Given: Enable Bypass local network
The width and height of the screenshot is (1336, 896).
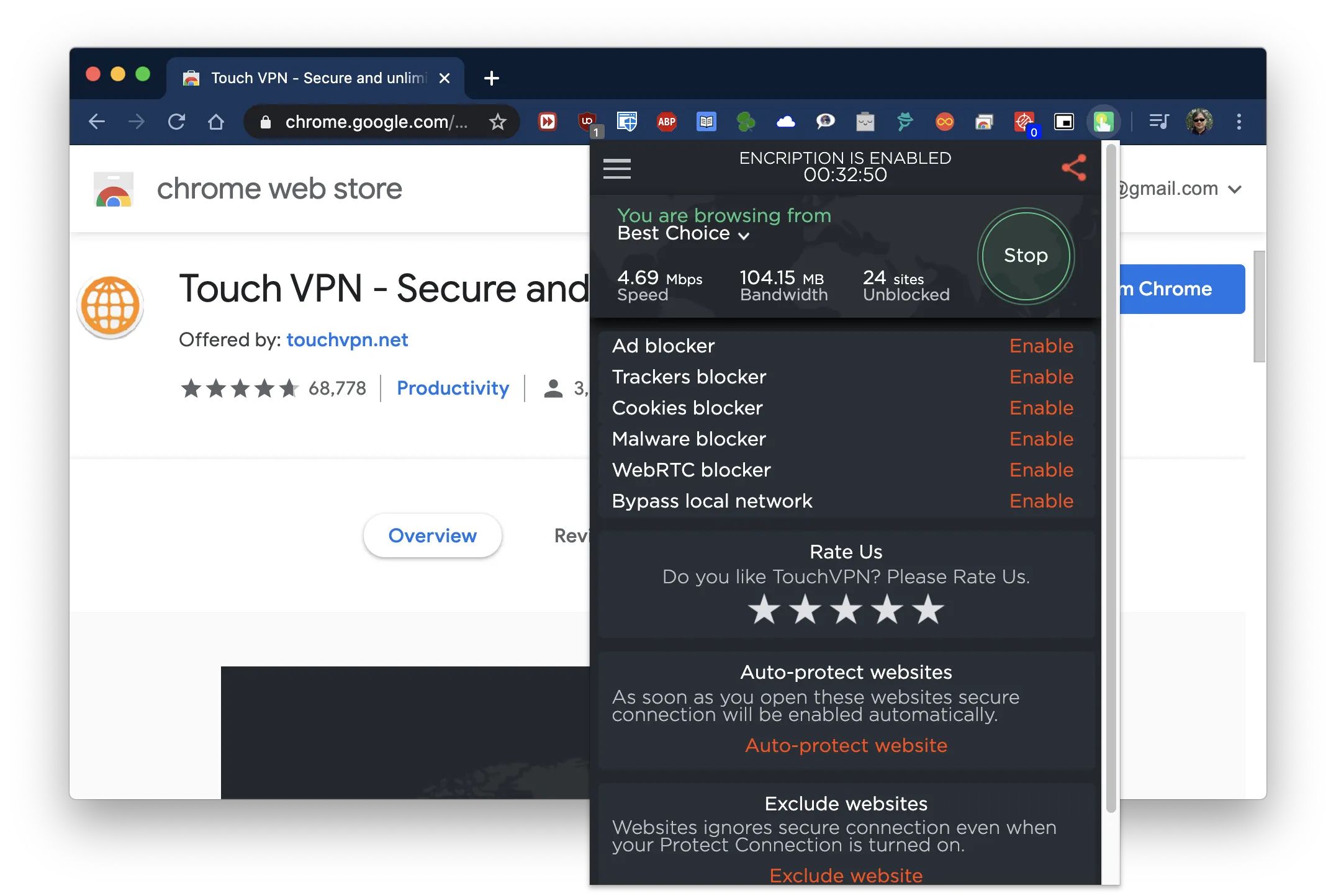Looking at the screenshot, I should (1041, 501).
